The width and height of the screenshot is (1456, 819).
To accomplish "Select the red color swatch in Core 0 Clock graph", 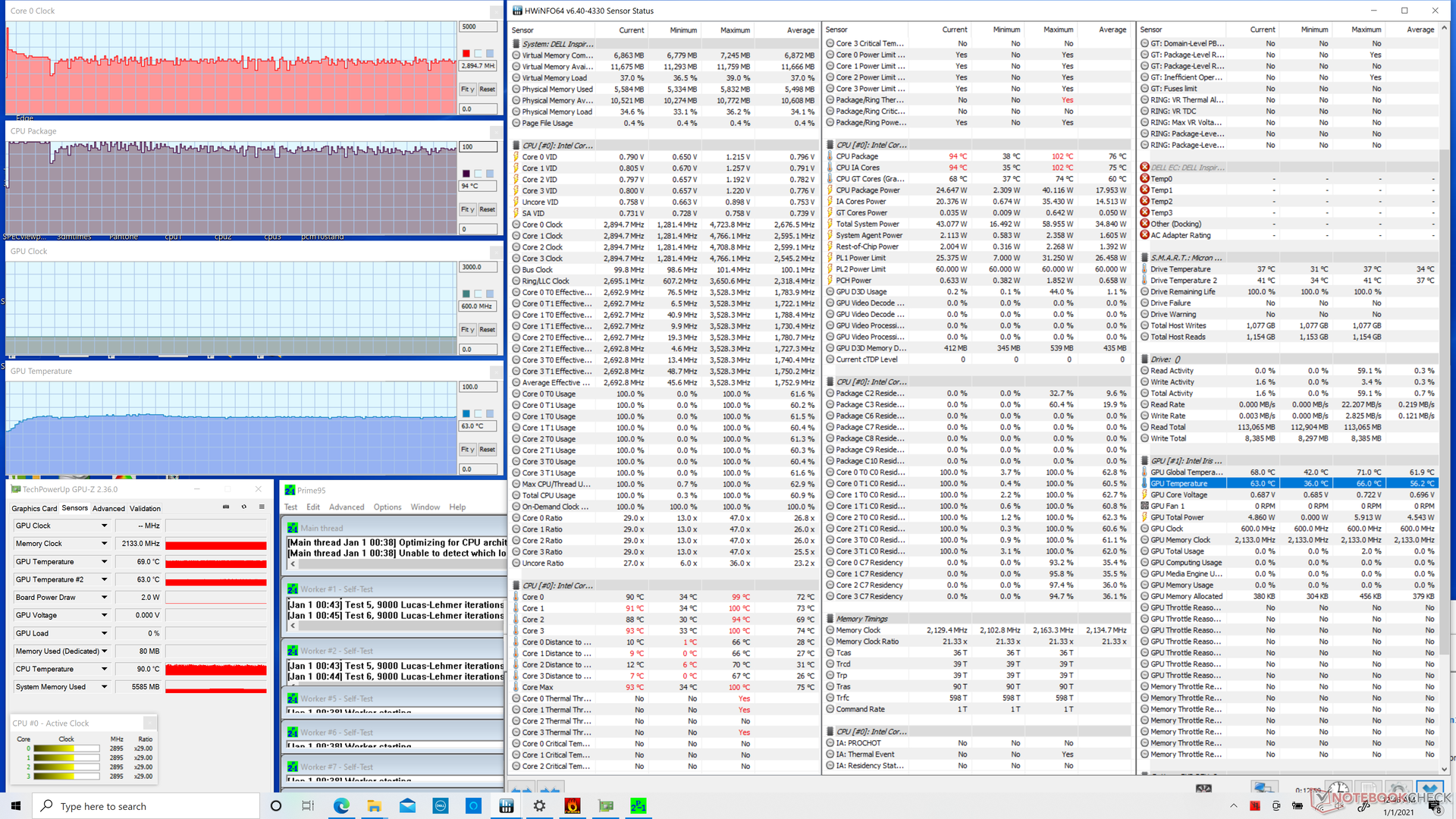I will [466, 53].
